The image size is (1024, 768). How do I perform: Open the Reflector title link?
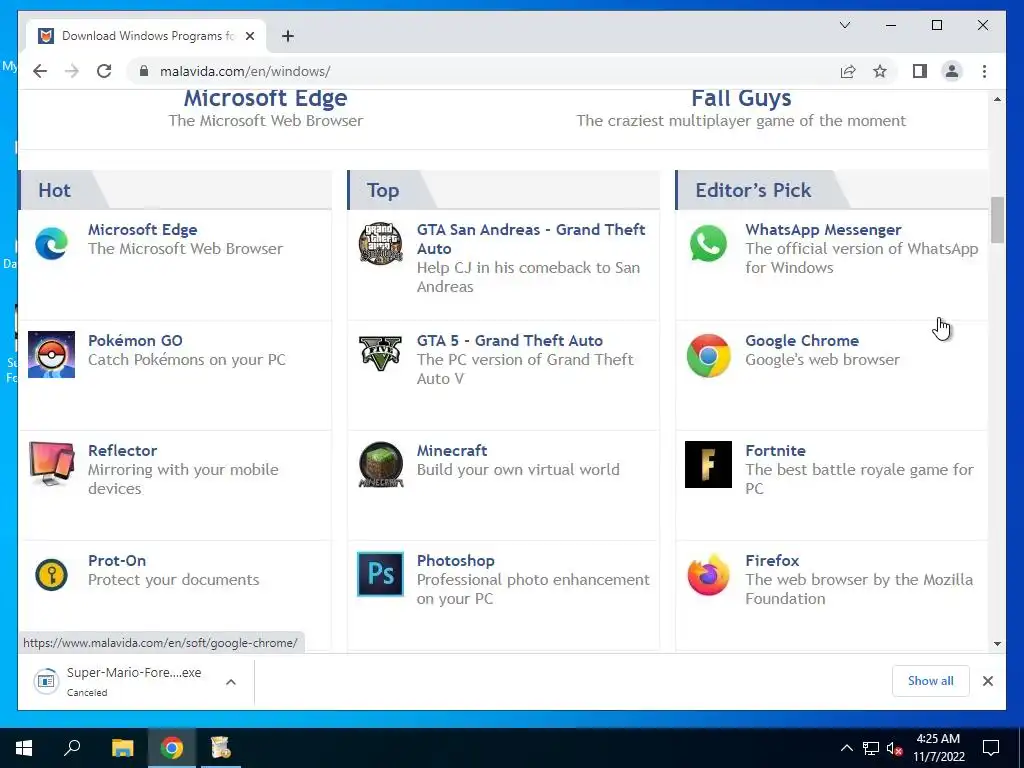123,451
